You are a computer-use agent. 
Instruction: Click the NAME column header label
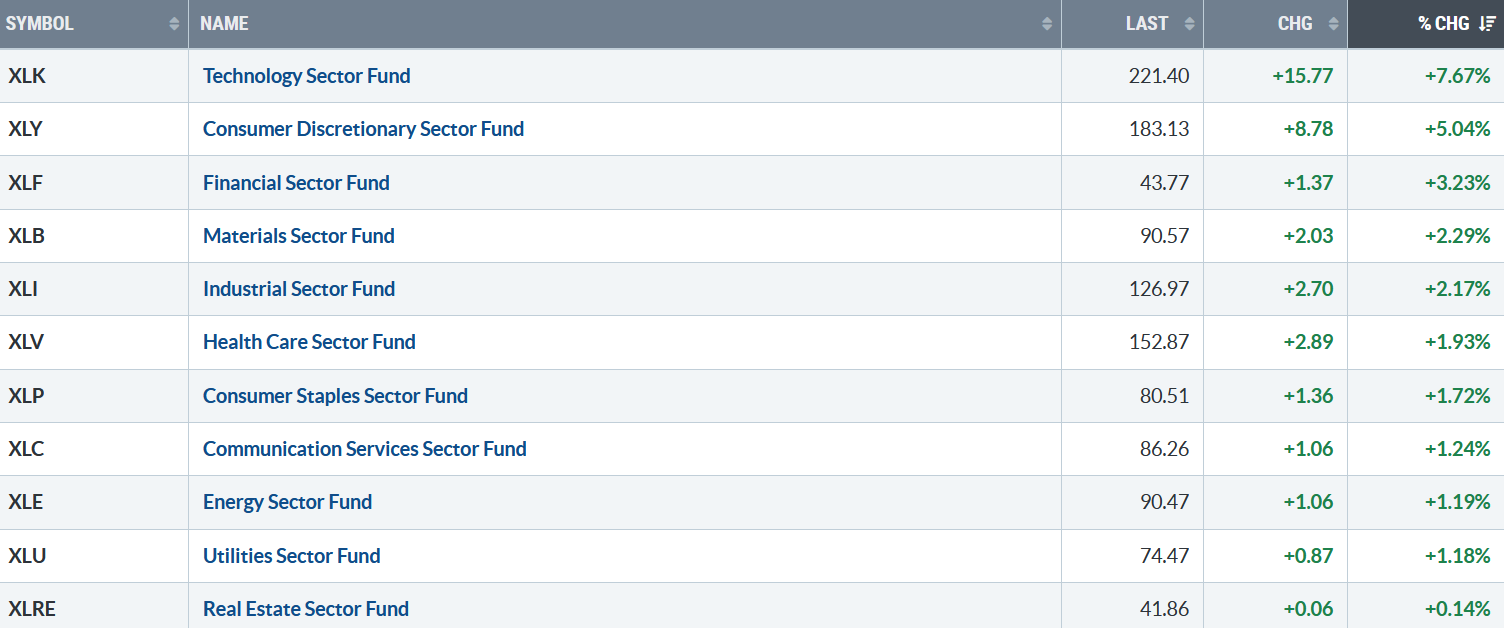(224, 24)
